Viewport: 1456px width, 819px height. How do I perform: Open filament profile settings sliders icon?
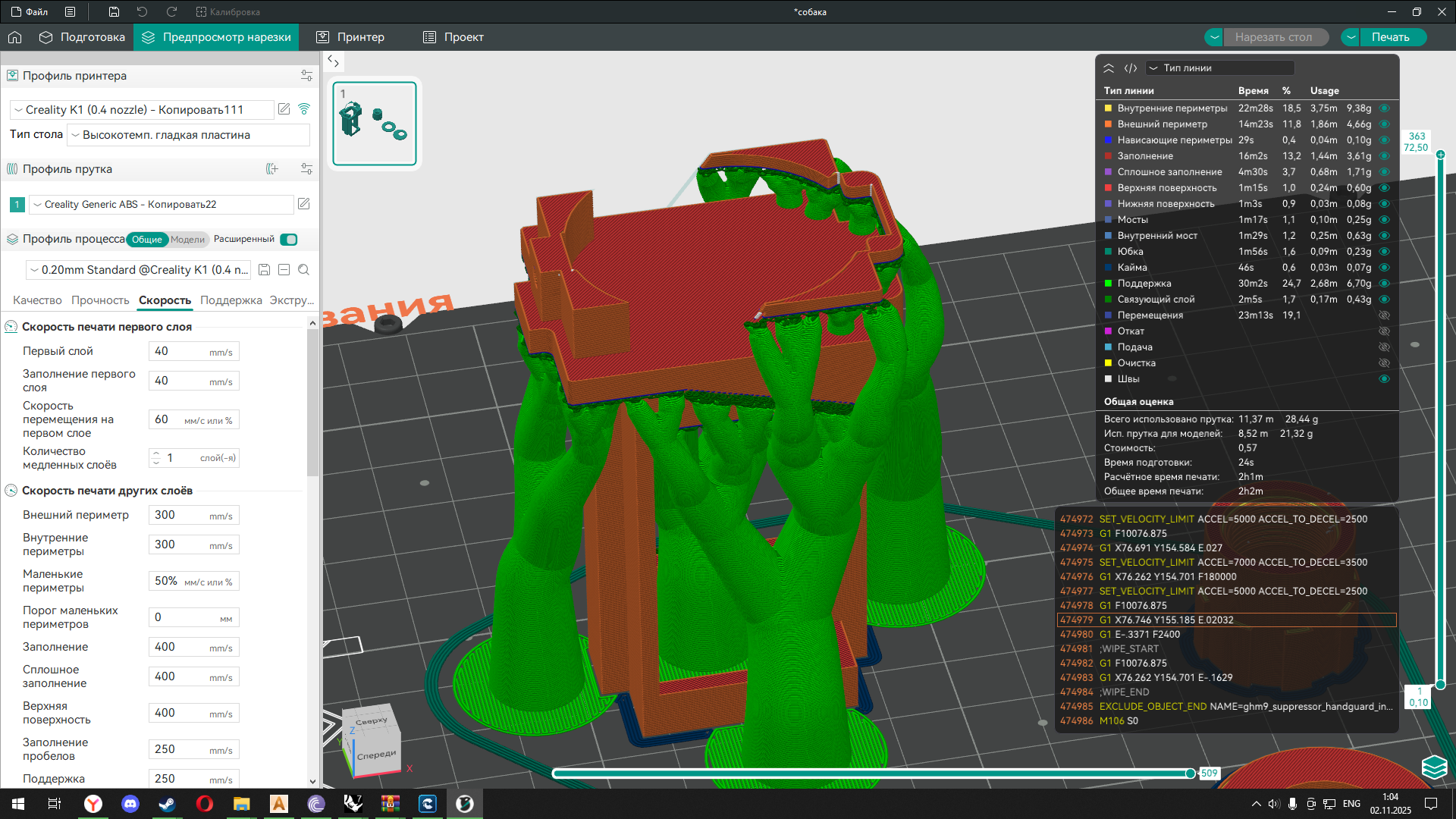(306, 169)
